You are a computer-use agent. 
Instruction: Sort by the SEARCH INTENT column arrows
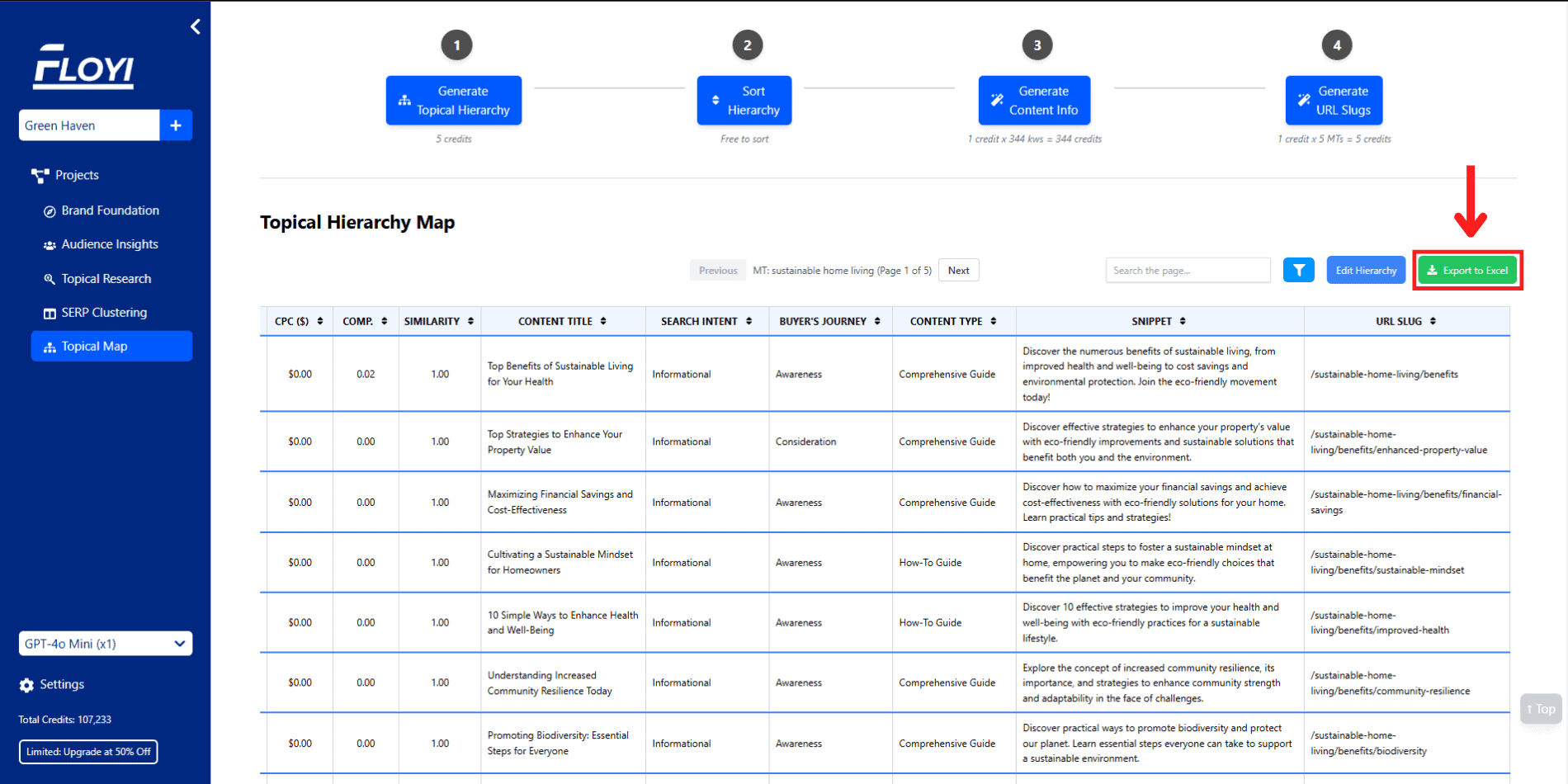pyautogui.click(x=749, y=322)
